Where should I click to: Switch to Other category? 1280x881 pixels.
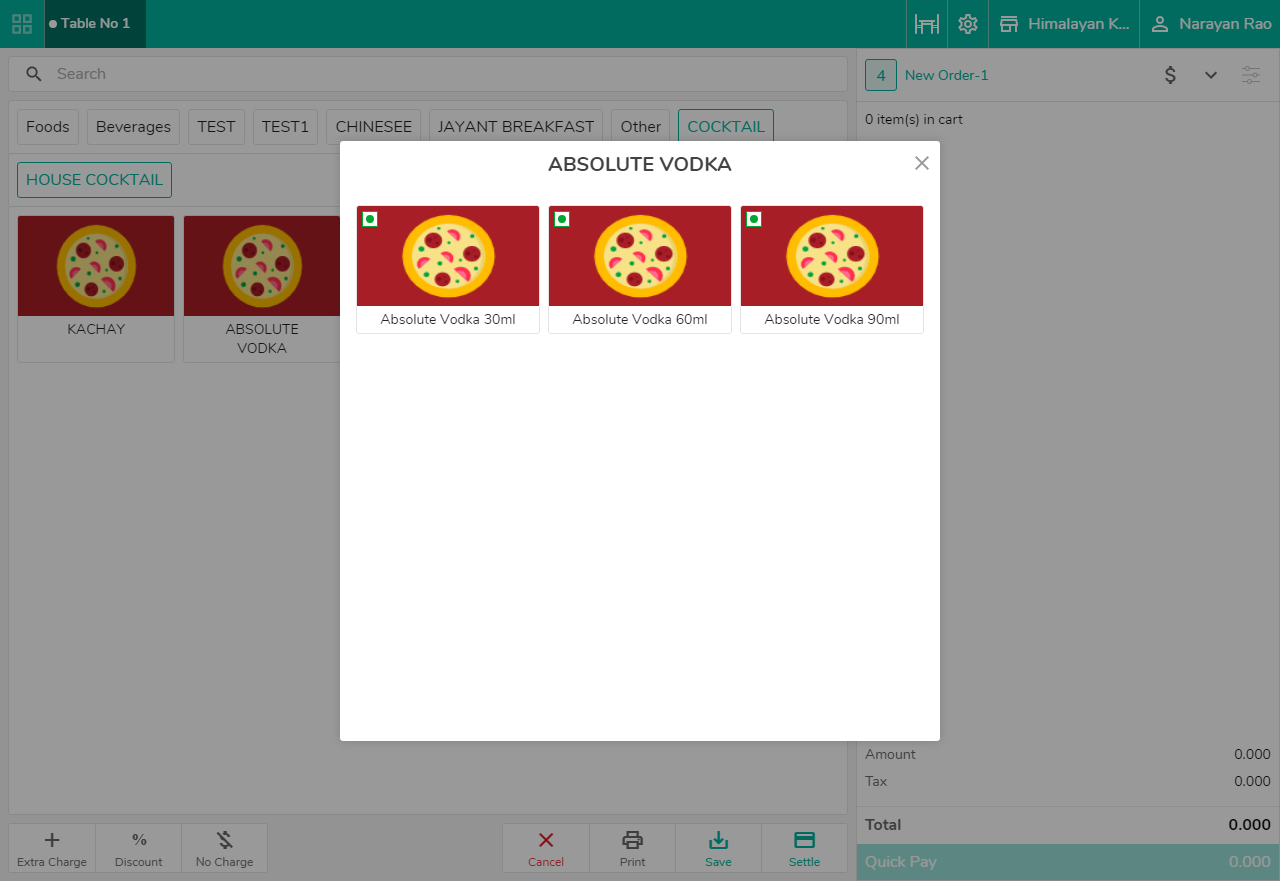pyautogui.click(x=641, y=127)
